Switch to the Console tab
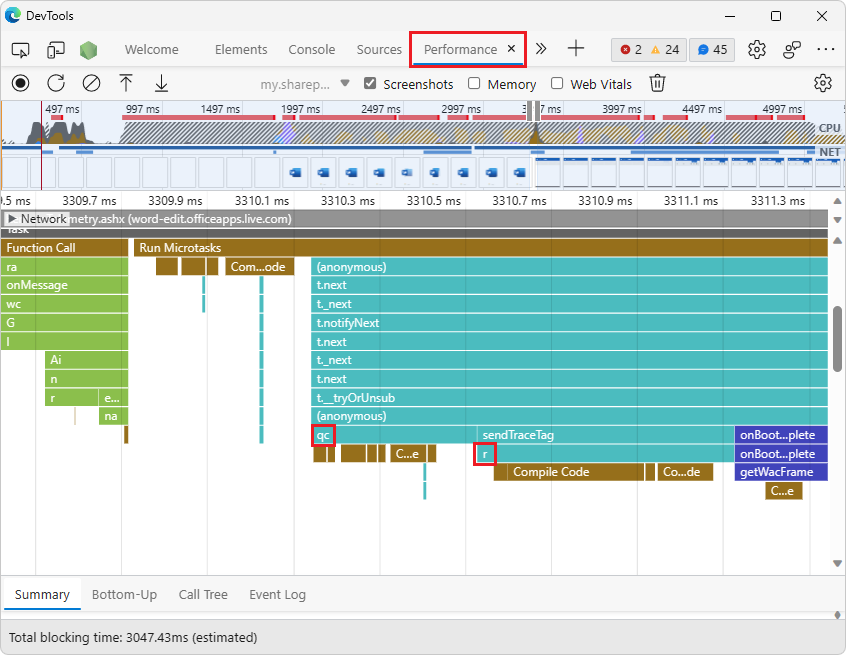The width and height of the screenshot is (846, 655). tap(311, 50)
